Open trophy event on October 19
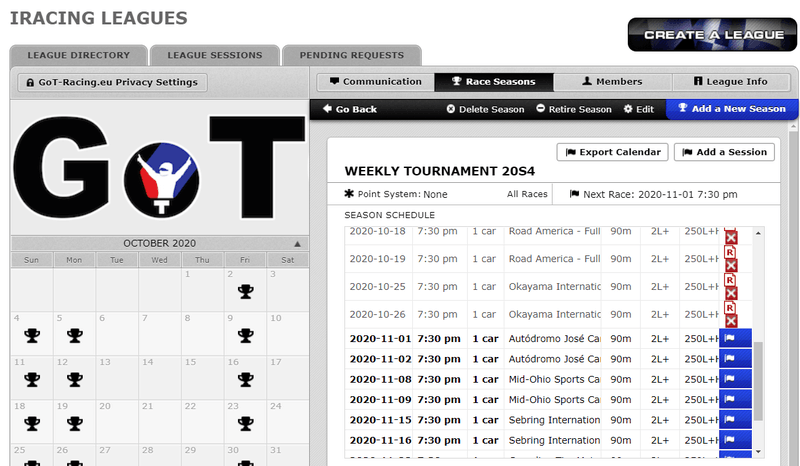The image size is (800, 466). (74, 423)
